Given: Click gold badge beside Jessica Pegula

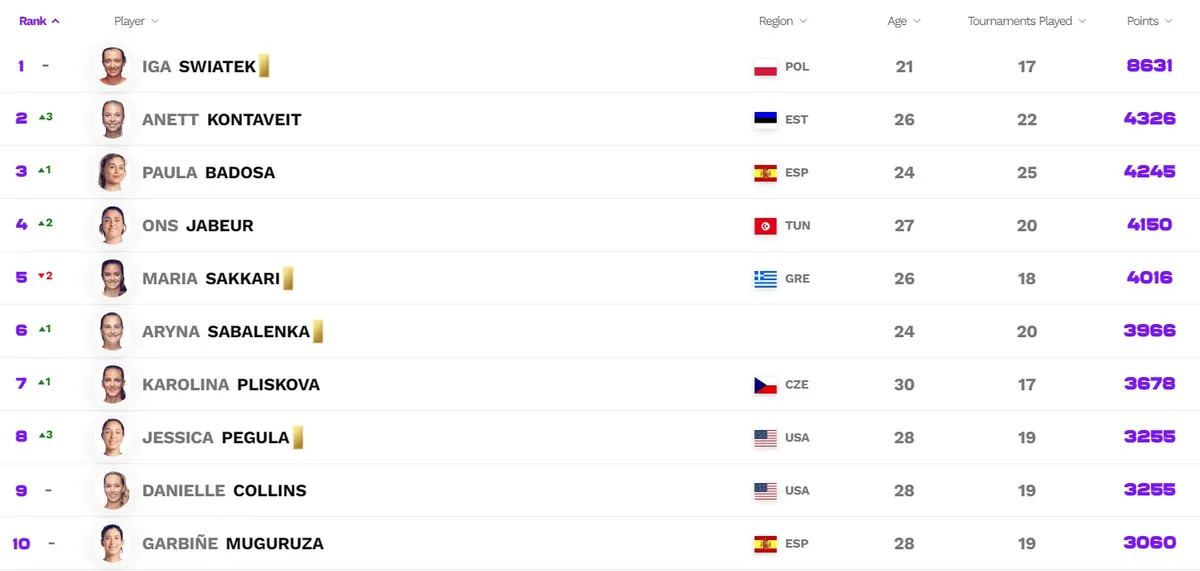Looking at the screenshot, I should [x=297, y=438].
